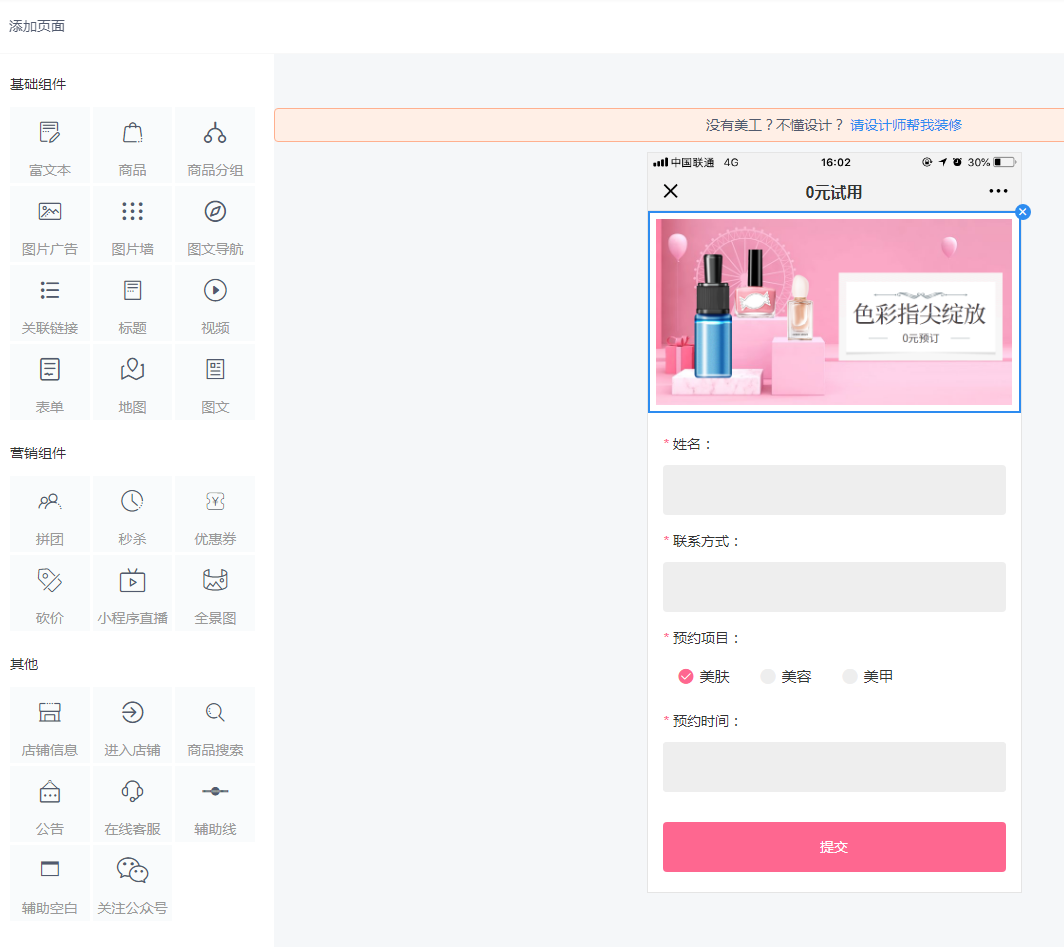Insert the 视频 video component
The image size is (1064, 947).
point(215,303)
